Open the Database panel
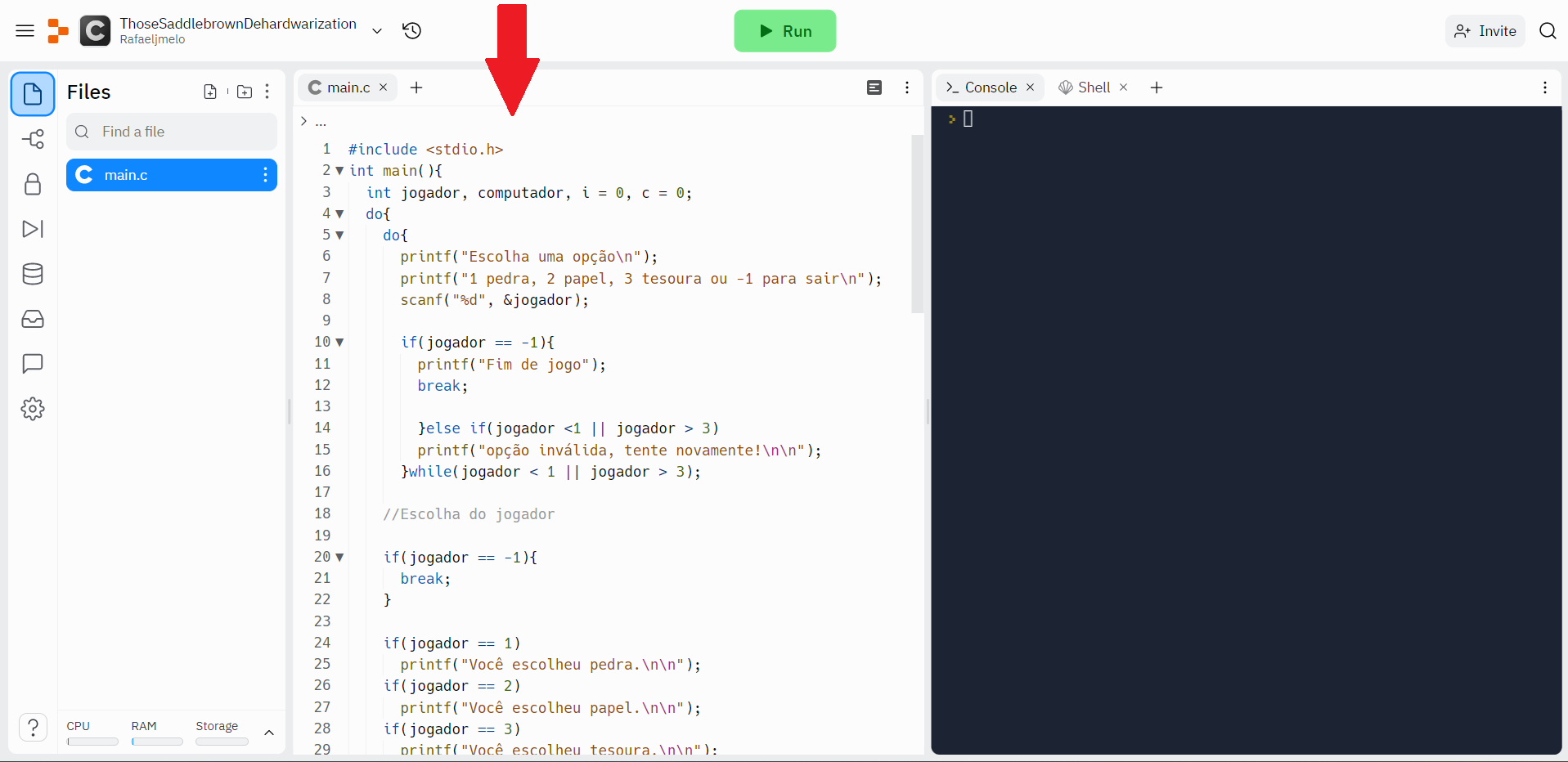The image size is (1568, 762). point(33,274)
